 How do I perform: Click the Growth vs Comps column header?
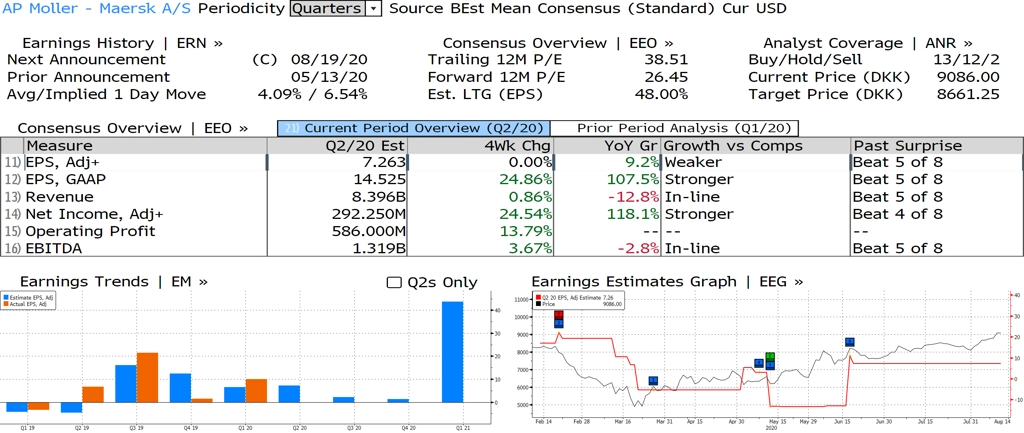756,146
